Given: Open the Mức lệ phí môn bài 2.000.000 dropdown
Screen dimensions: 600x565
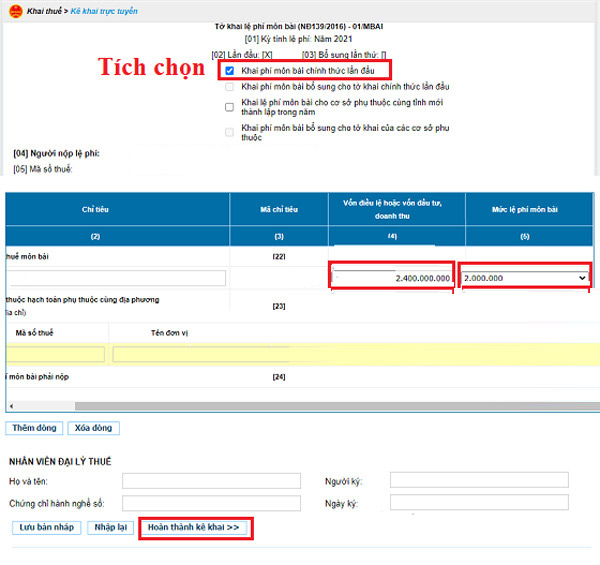Looking at the screenshot, I should point(524,278).
